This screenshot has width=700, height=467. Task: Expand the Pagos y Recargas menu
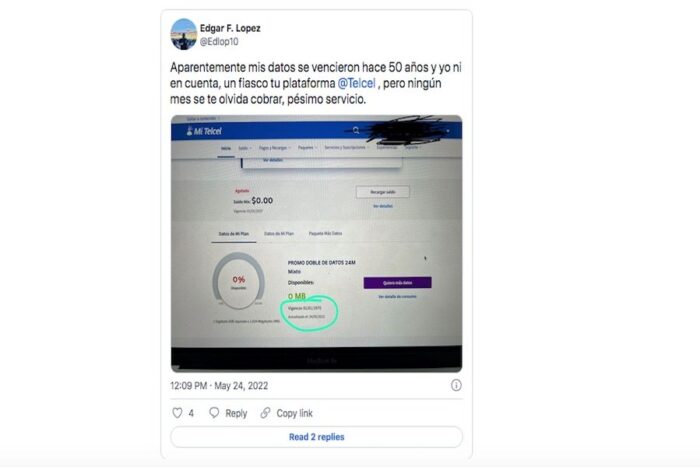coord(275,148)
